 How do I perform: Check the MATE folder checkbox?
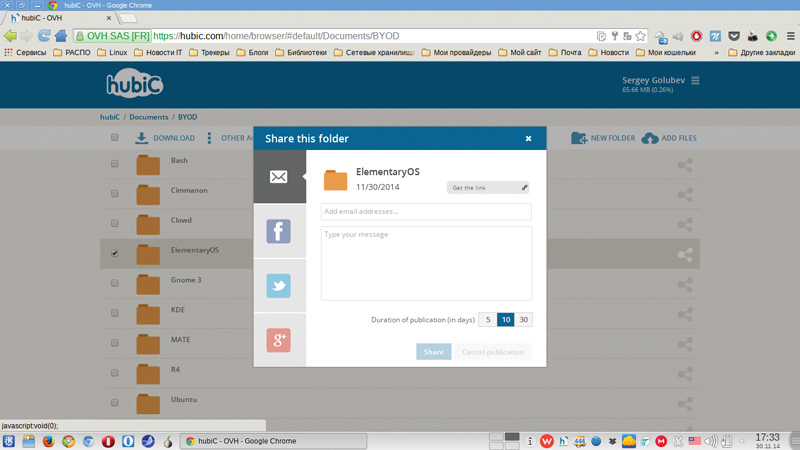114,343
